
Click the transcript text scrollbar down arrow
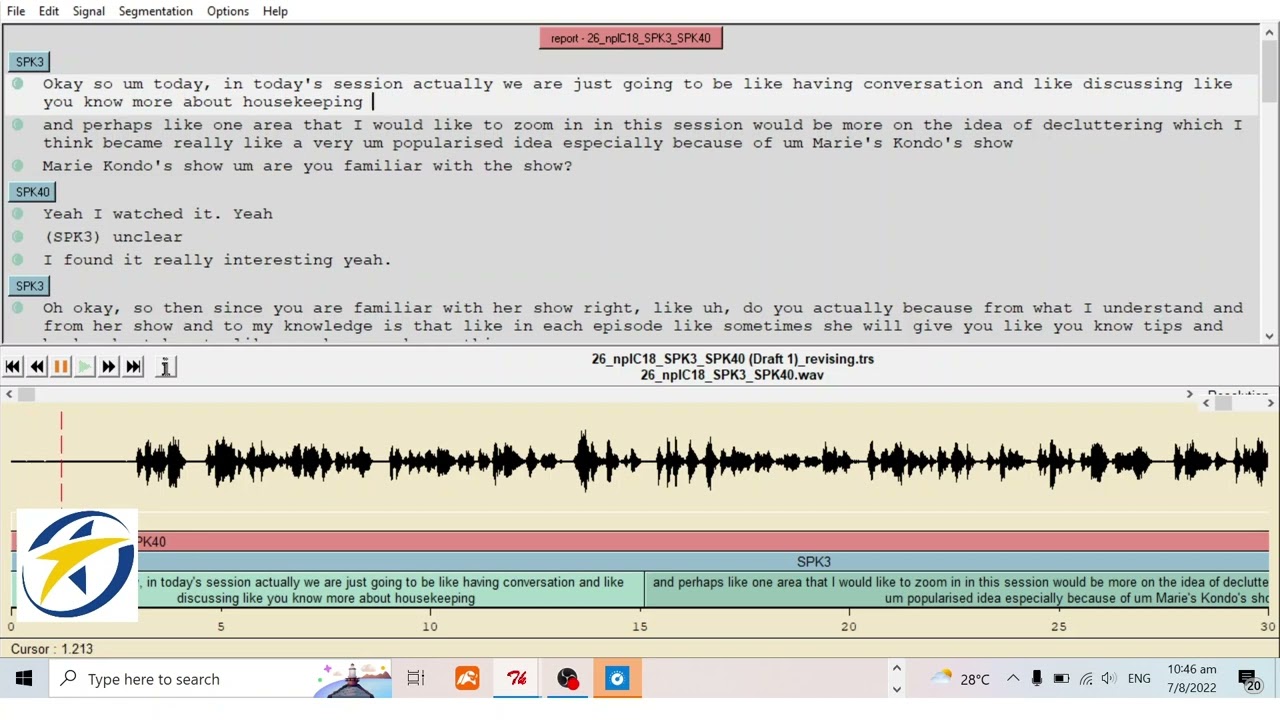coord(1270,337)
